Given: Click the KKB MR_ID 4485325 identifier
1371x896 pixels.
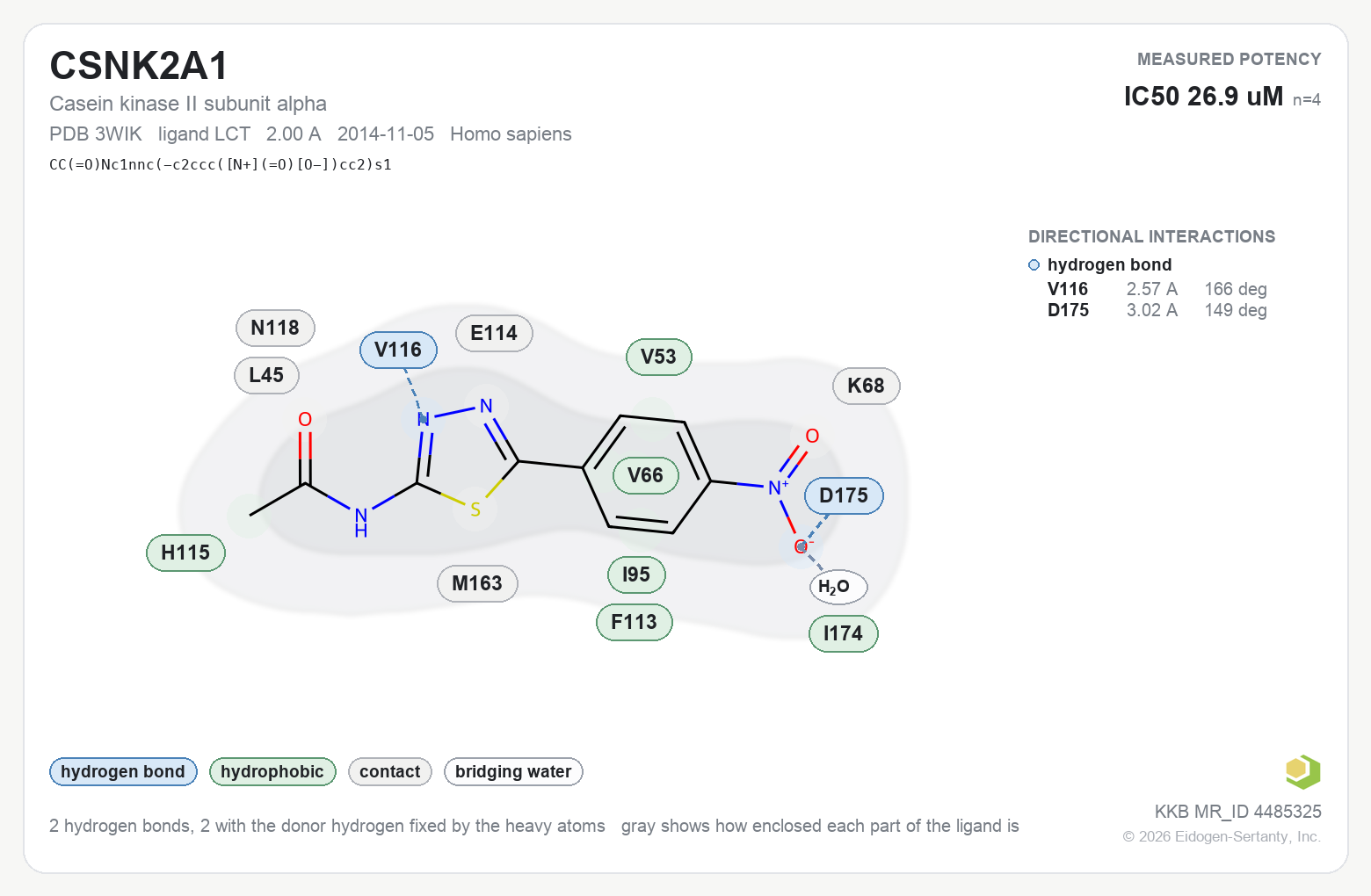Looking at the screenshot, I should [x=1237, y=812].
